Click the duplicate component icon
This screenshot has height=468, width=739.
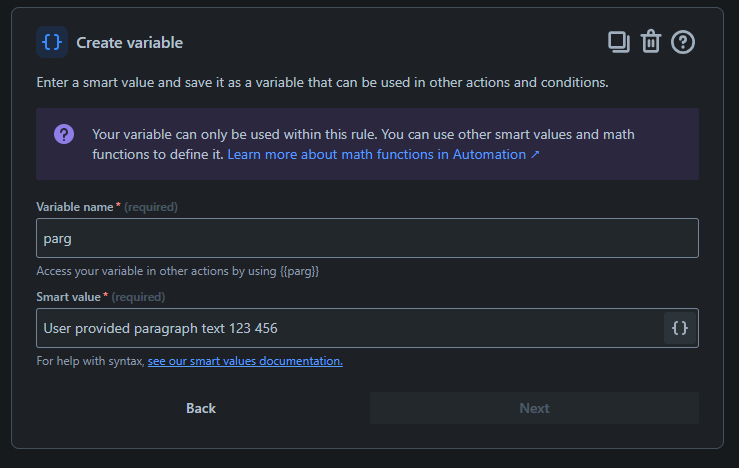point(619,42)
